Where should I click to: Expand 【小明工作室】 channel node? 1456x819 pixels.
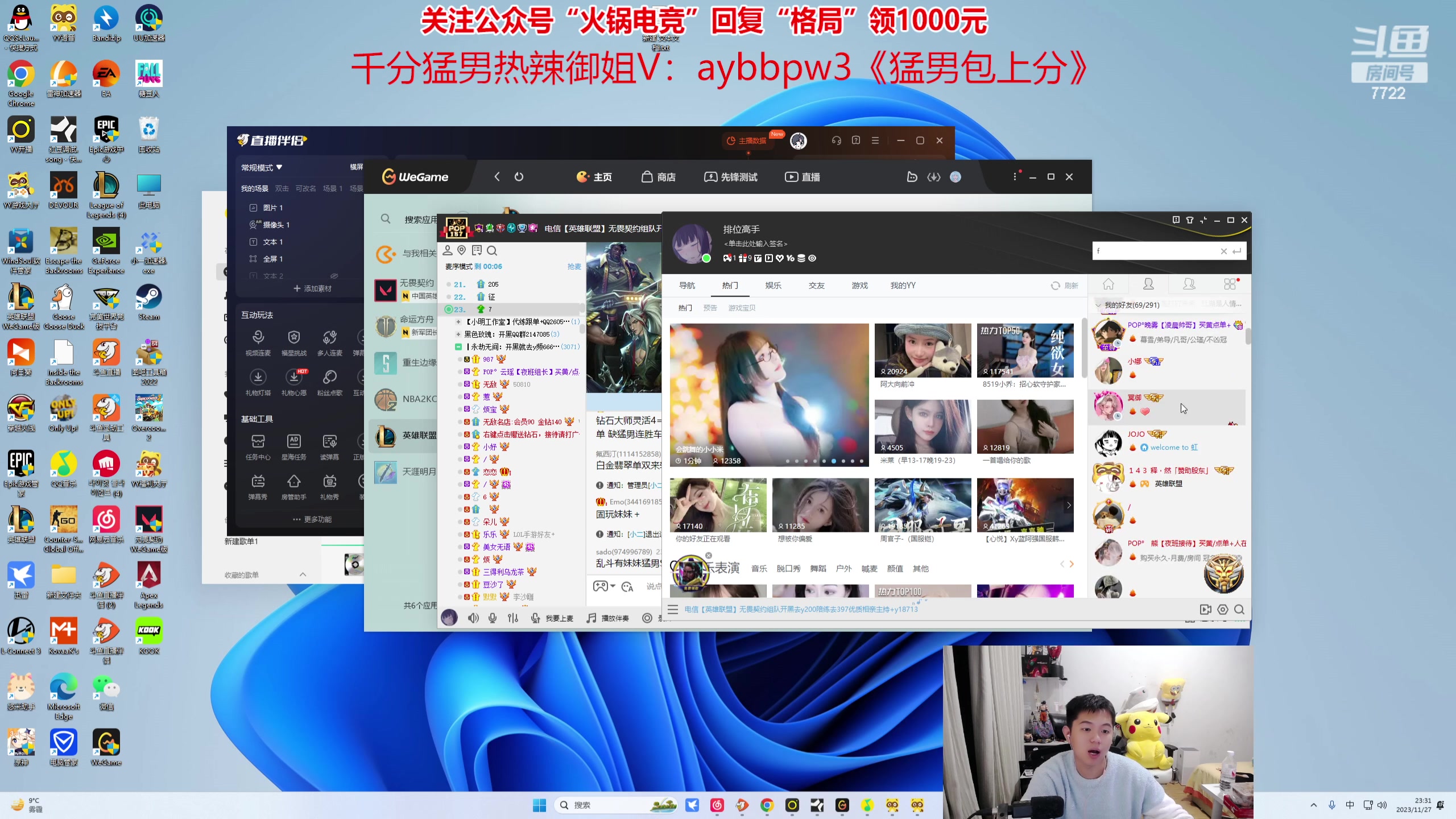coord(458,322)
